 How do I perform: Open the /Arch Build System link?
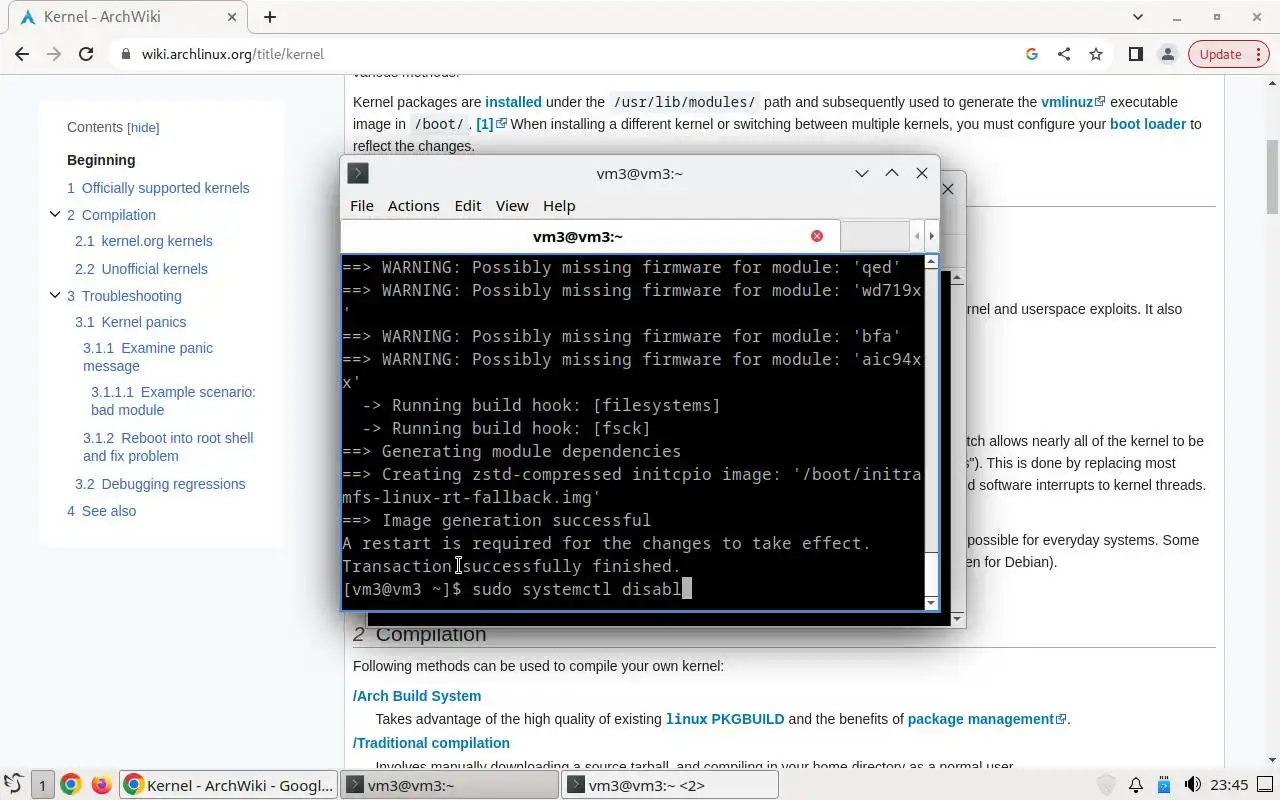(417, 696)
